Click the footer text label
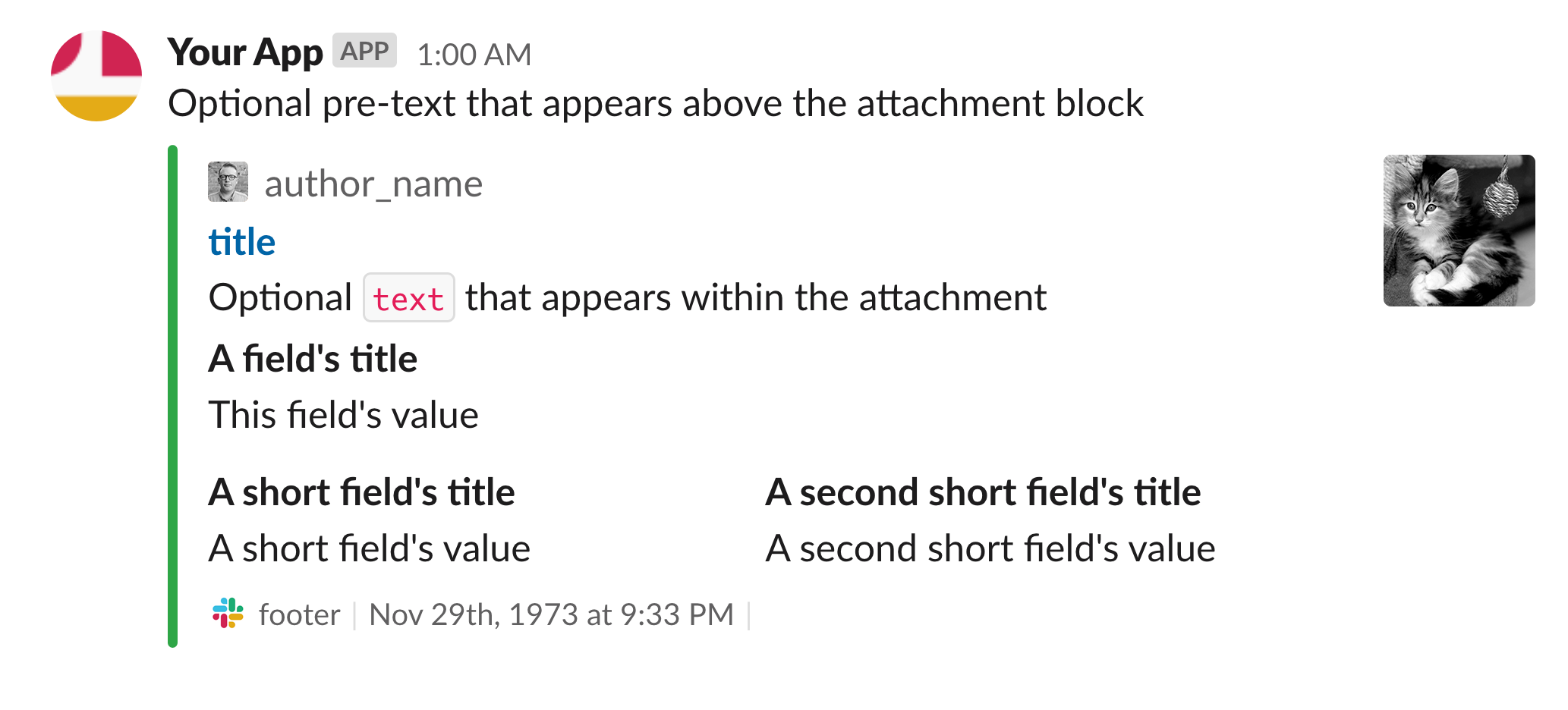 [x=299, y=614]
